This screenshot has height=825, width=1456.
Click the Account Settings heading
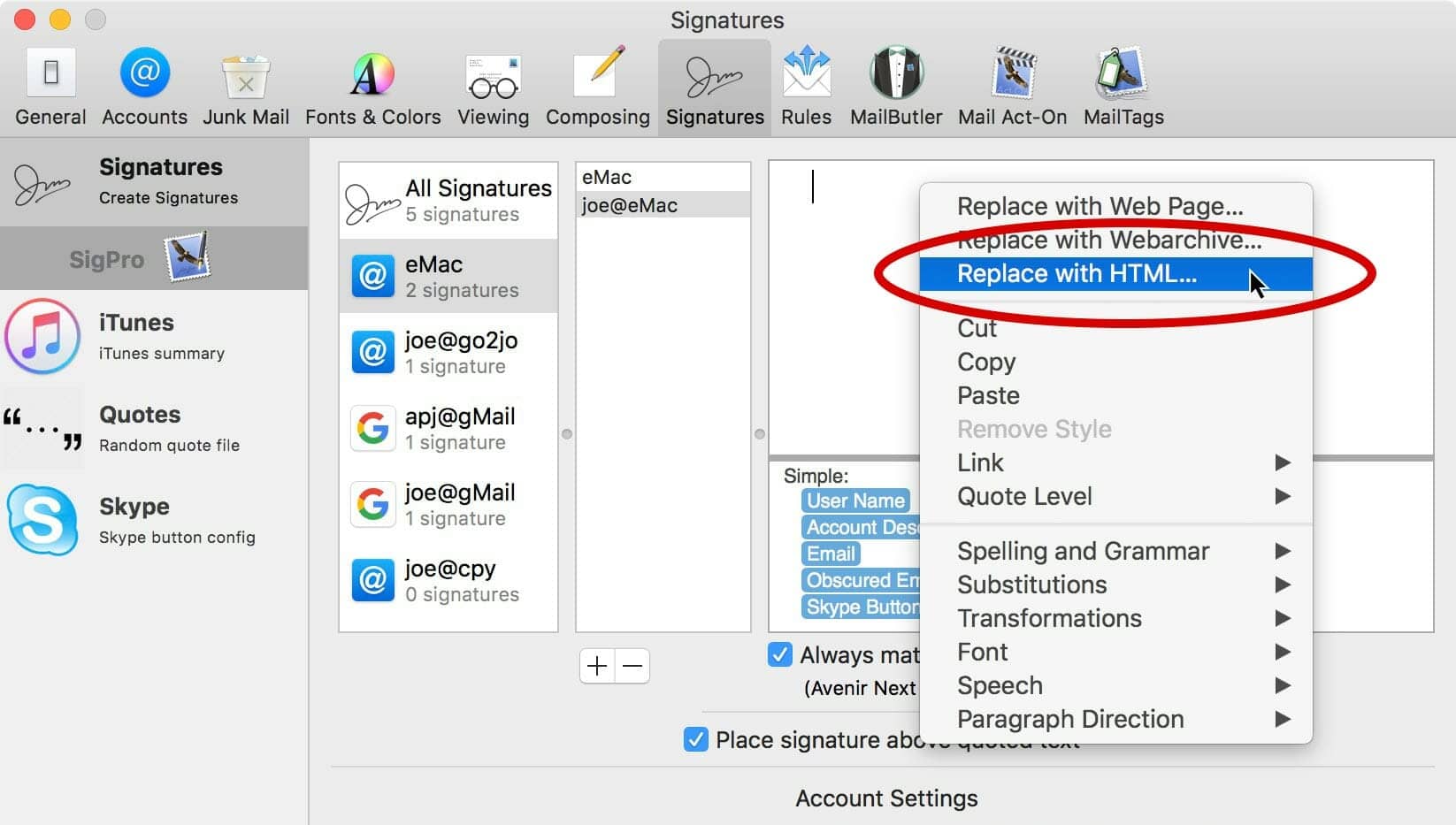pos(886,798)
